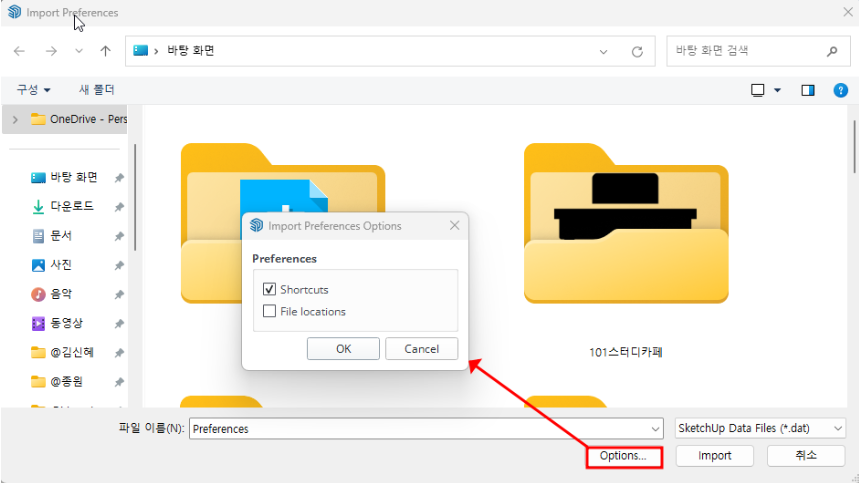Cancel the Import Preferences Options dialog

click(x=421, y=349)
